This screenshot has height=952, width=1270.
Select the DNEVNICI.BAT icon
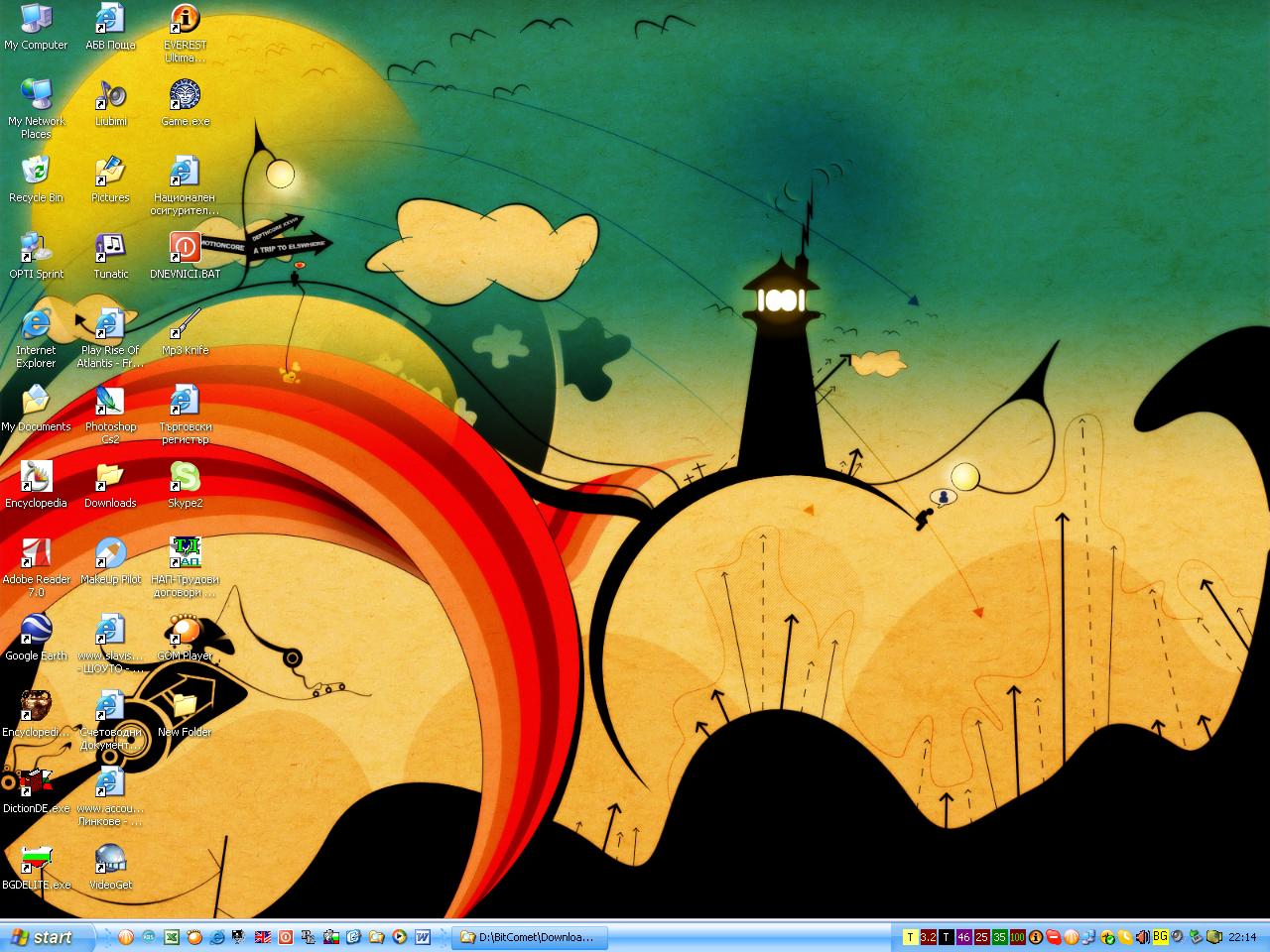coord(185,257)
